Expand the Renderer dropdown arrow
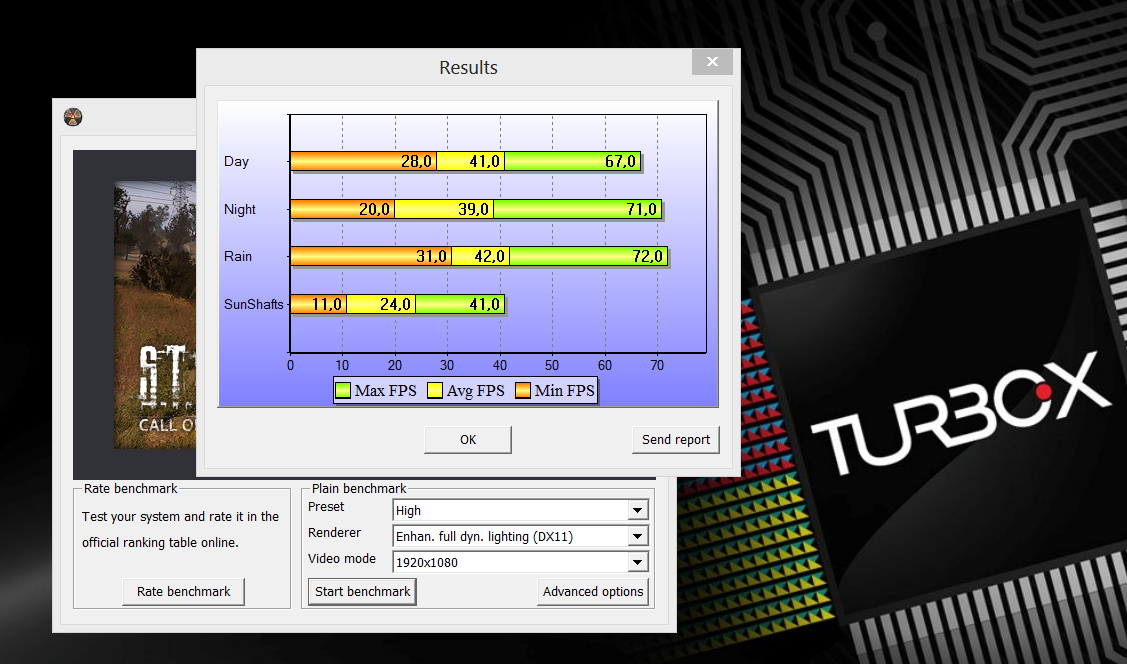This screenshot has width=1127, height=664. pyautogui.click(x=637, y=536)
